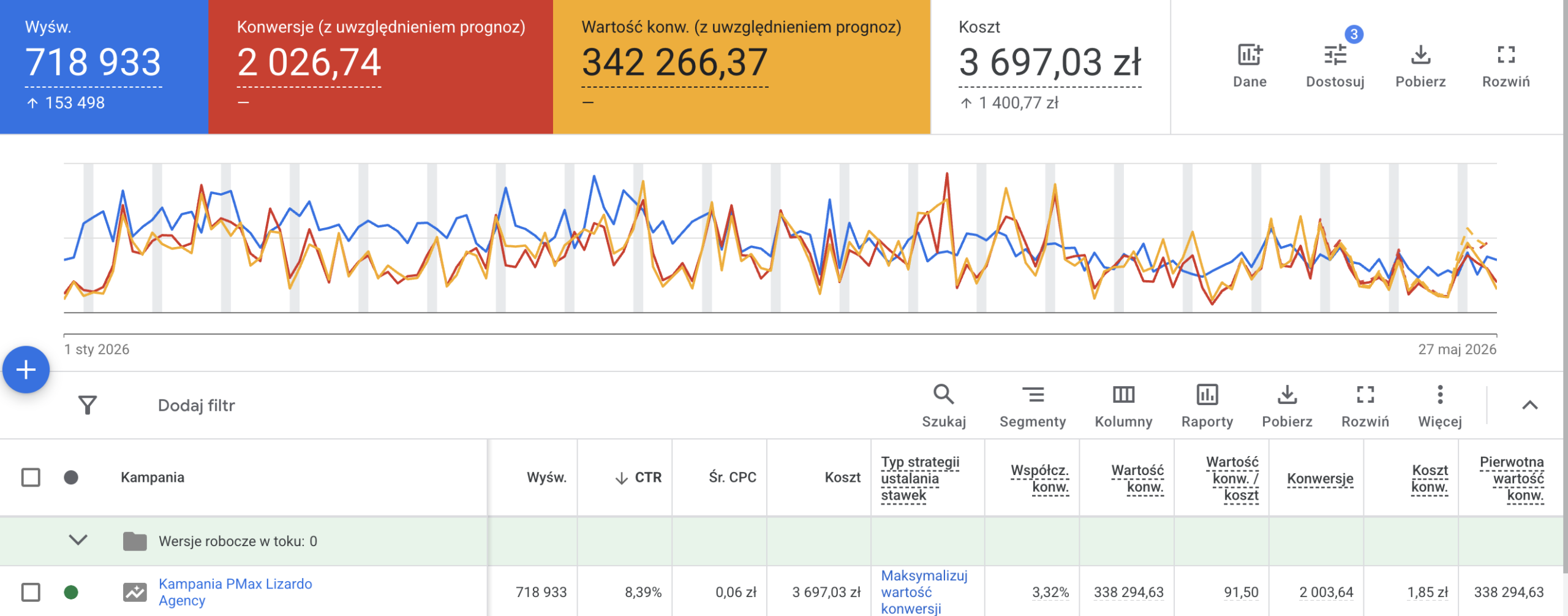1568x616 pixels.
Task: Tick the select-all campaigns checkbox
Action: (31, 477)
